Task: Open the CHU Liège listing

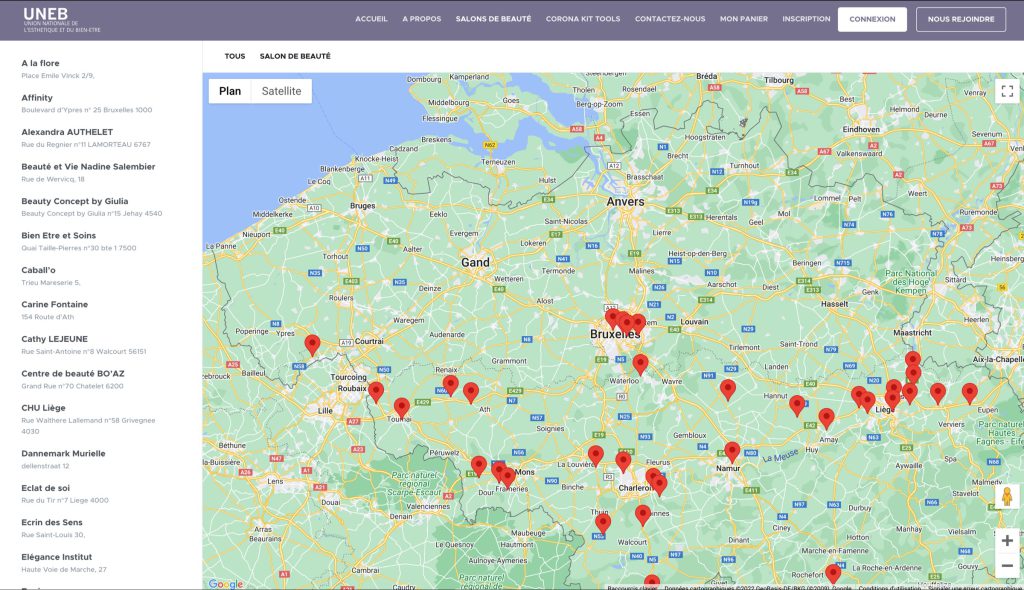Action: tap(43, 408)
